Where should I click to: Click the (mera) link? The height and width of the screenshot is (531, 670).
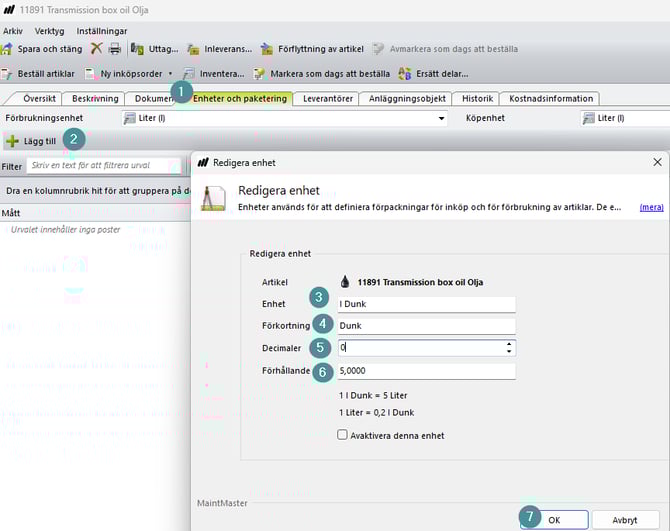(x=651, y=207)
